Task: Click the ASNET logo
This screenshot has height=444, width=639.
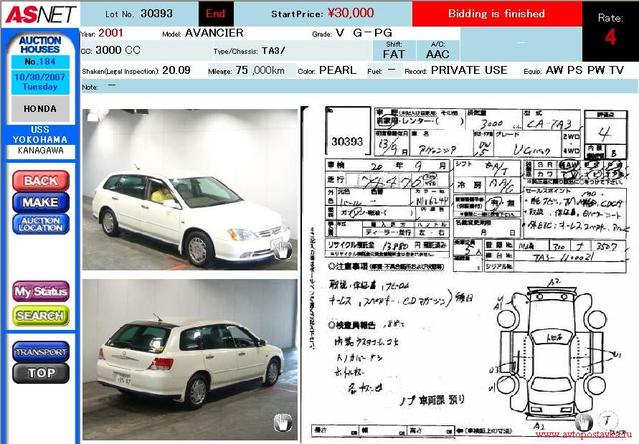Action: tap(40, 14)
